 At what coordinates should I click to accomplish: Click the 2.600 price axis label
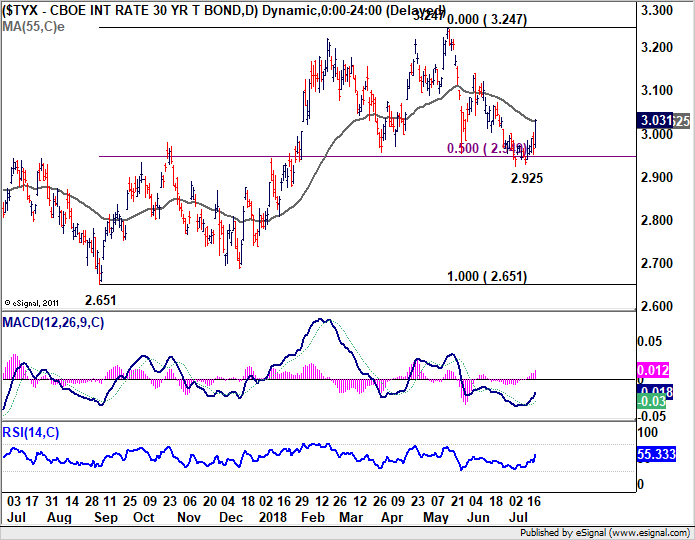[657, 306]
